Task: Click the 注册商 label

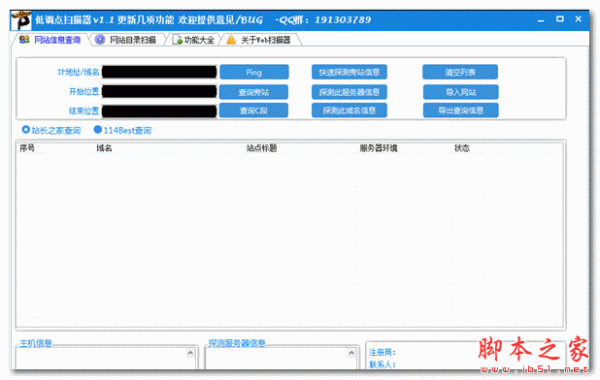Action: pos(382,352)
